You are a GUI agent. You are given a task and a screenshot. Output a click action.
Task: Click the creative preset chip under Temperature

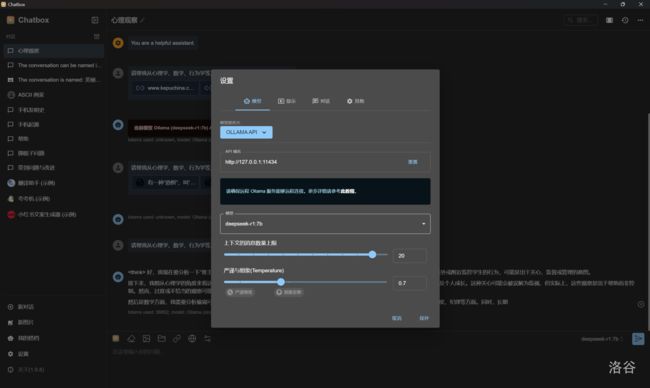[289, 292]
